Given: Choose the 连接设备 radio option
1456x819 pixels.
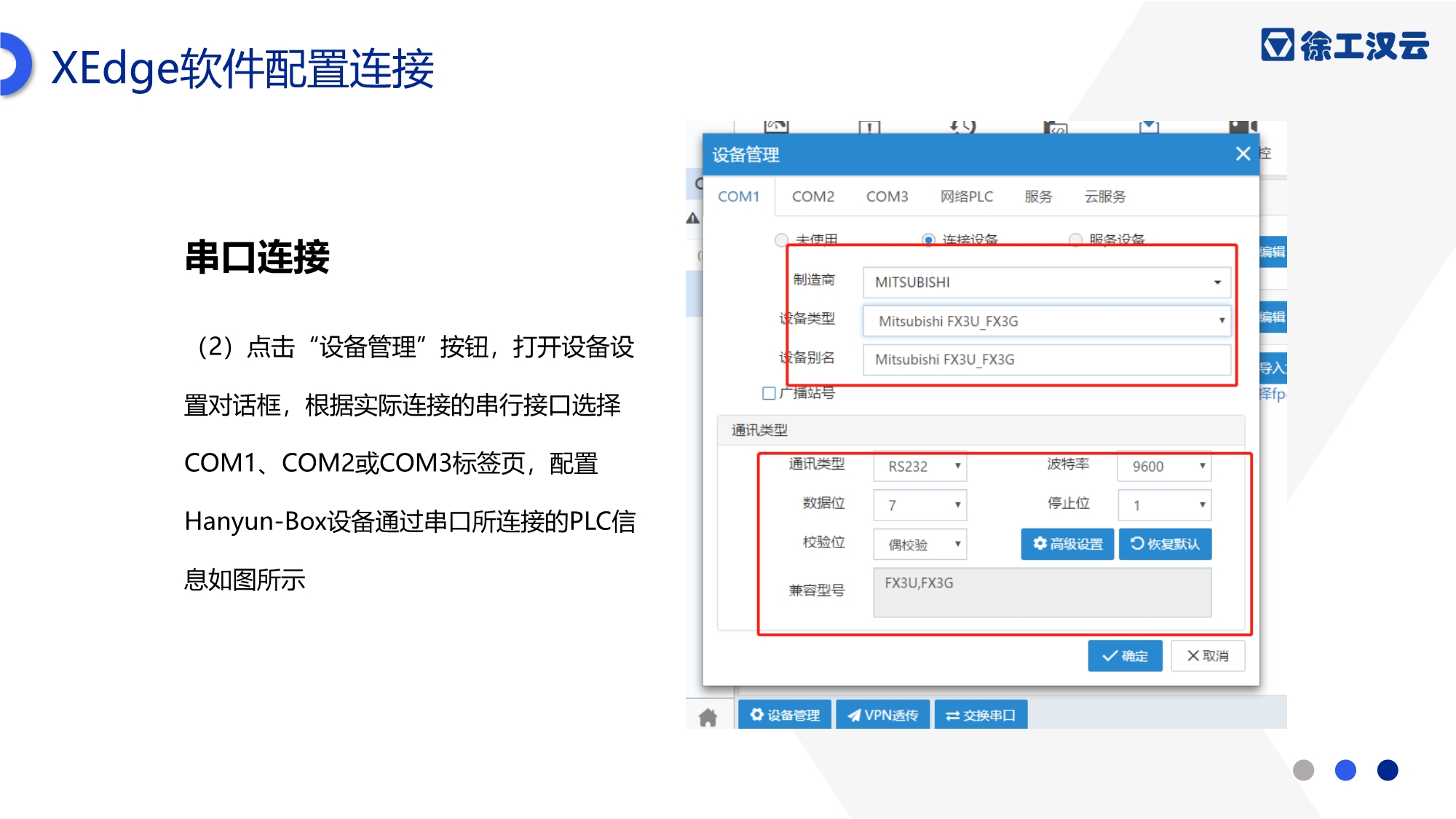Looking at the screenshot, I should [x=929, y=240].
